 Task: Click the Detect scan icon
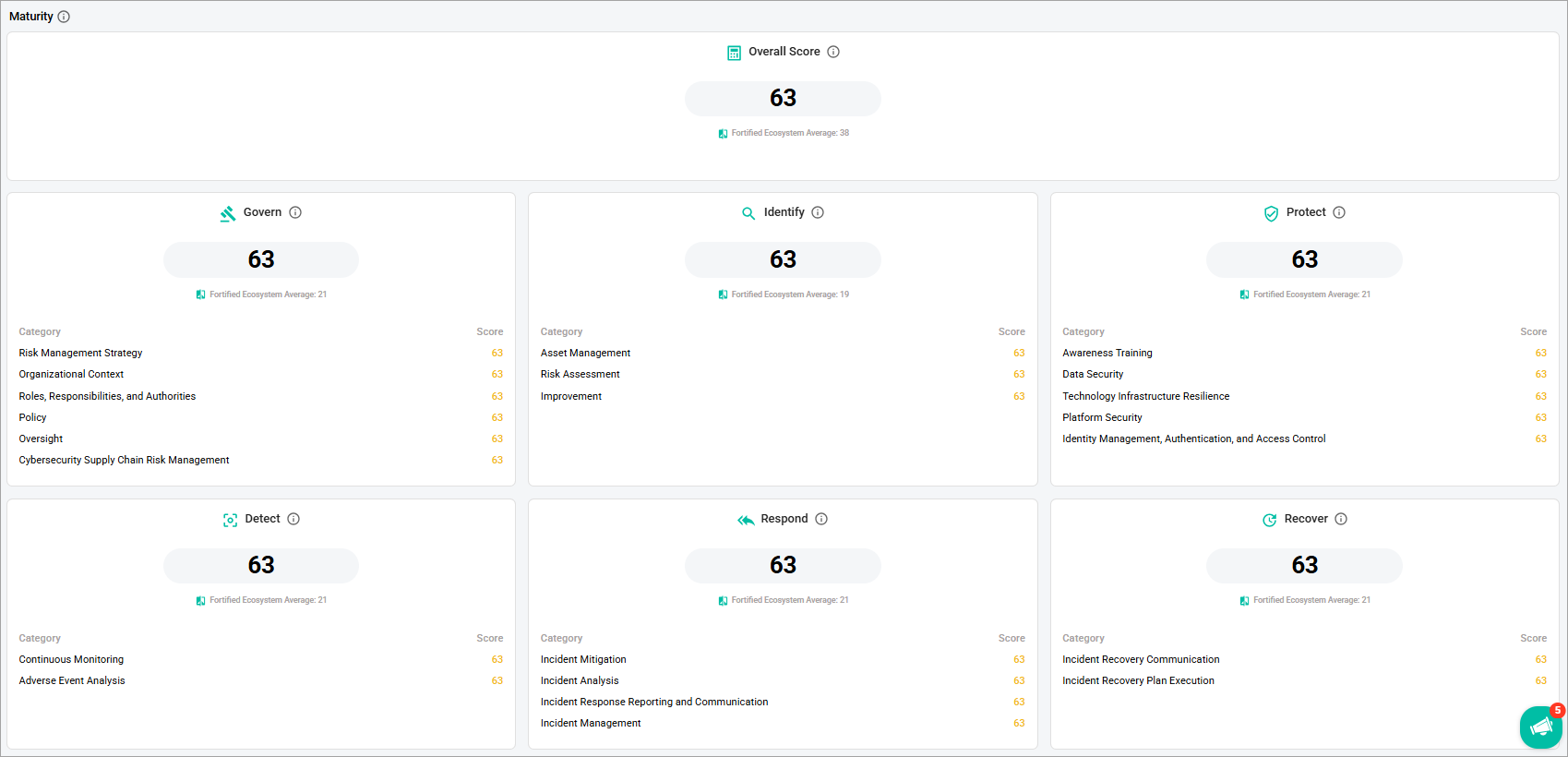coord(230,520)
